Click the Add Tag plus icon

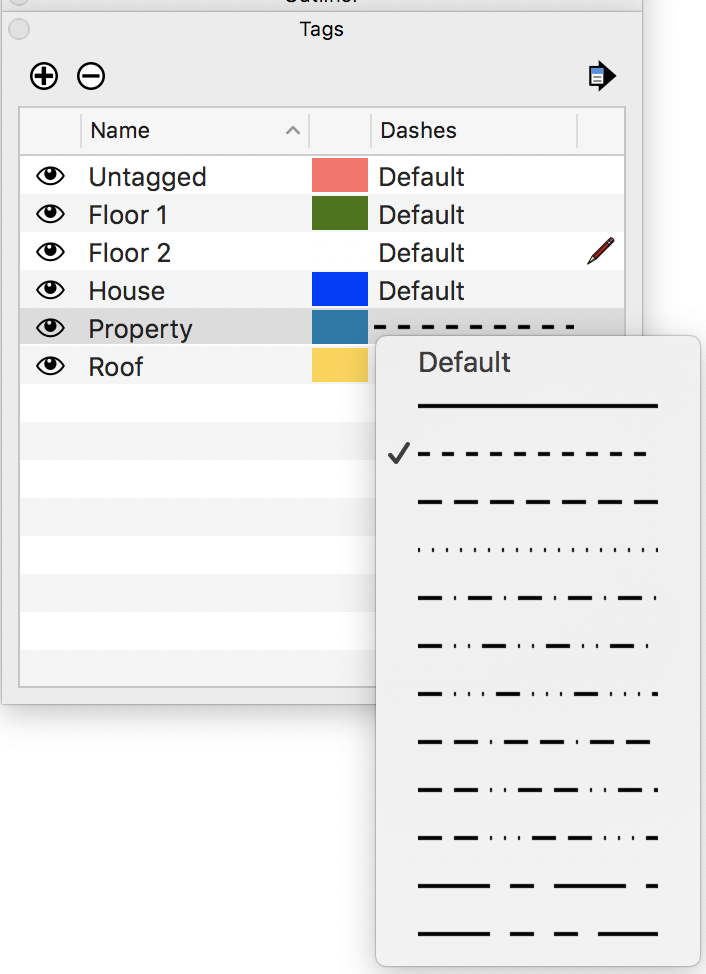coord(44,76)
